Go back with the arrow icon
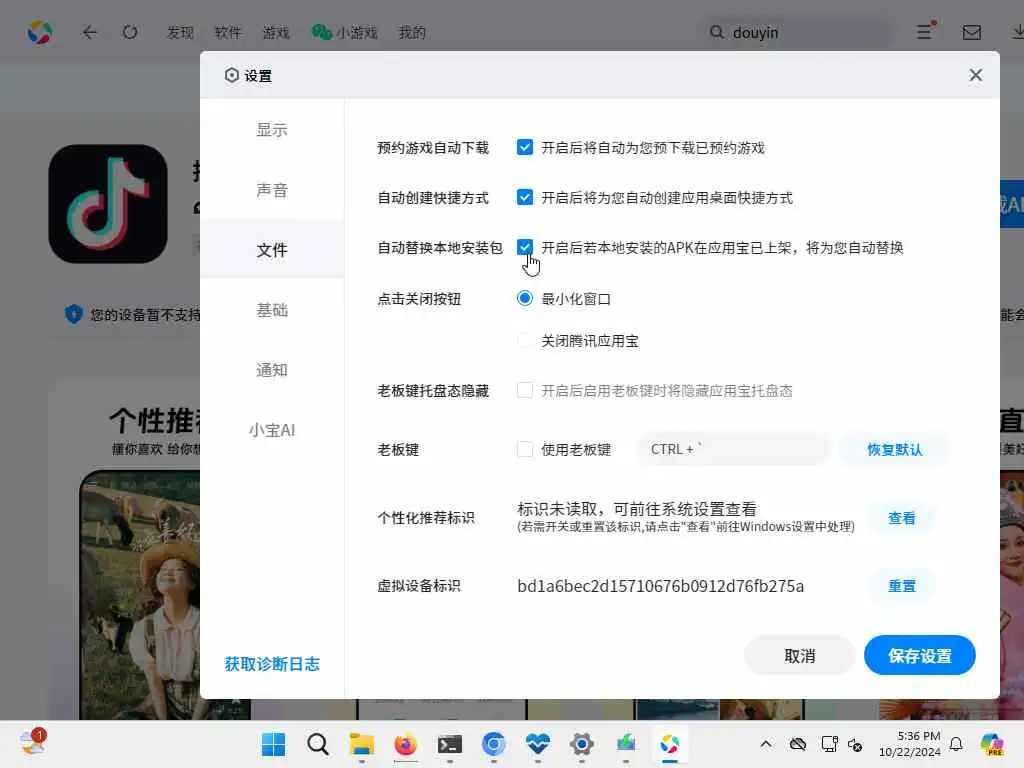Image resolution: width=1024 pixels, height=768 pixels. (90, 32)
